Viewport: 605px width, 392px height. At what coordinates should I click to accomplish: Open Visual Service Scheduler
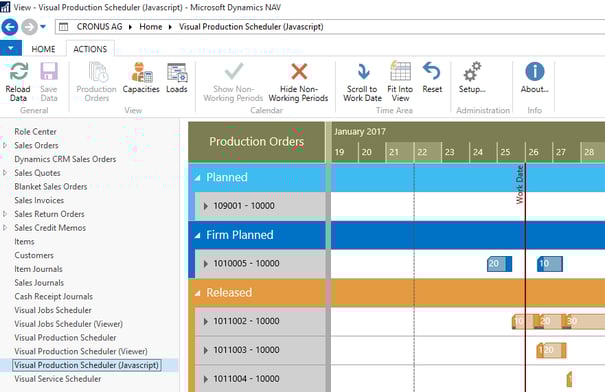pyautogui.click(x=57, y=379)
